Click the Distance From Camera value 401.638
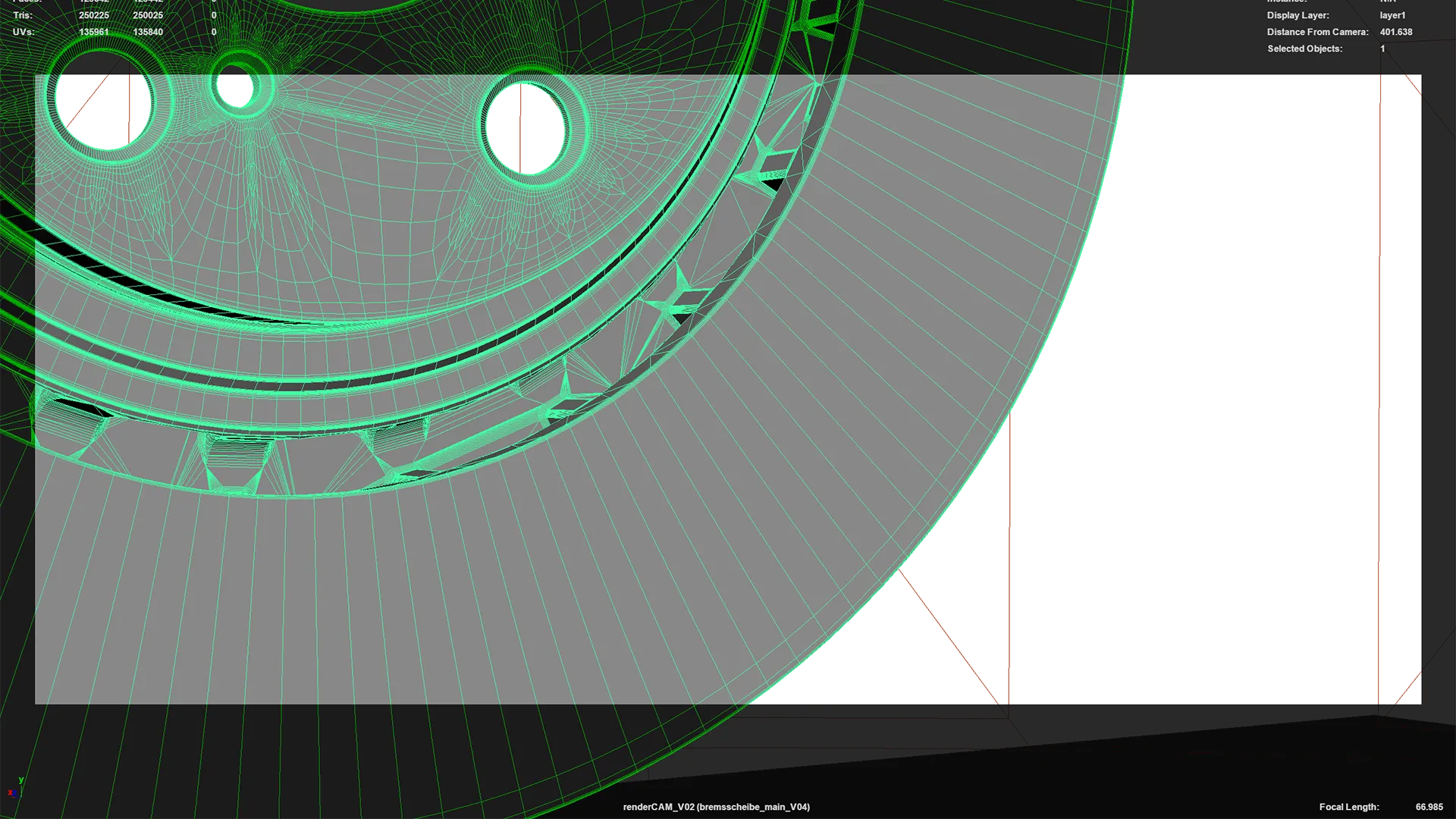Image resolution: width=1456 pixels, height=819 pixels. coord(1395,32)
